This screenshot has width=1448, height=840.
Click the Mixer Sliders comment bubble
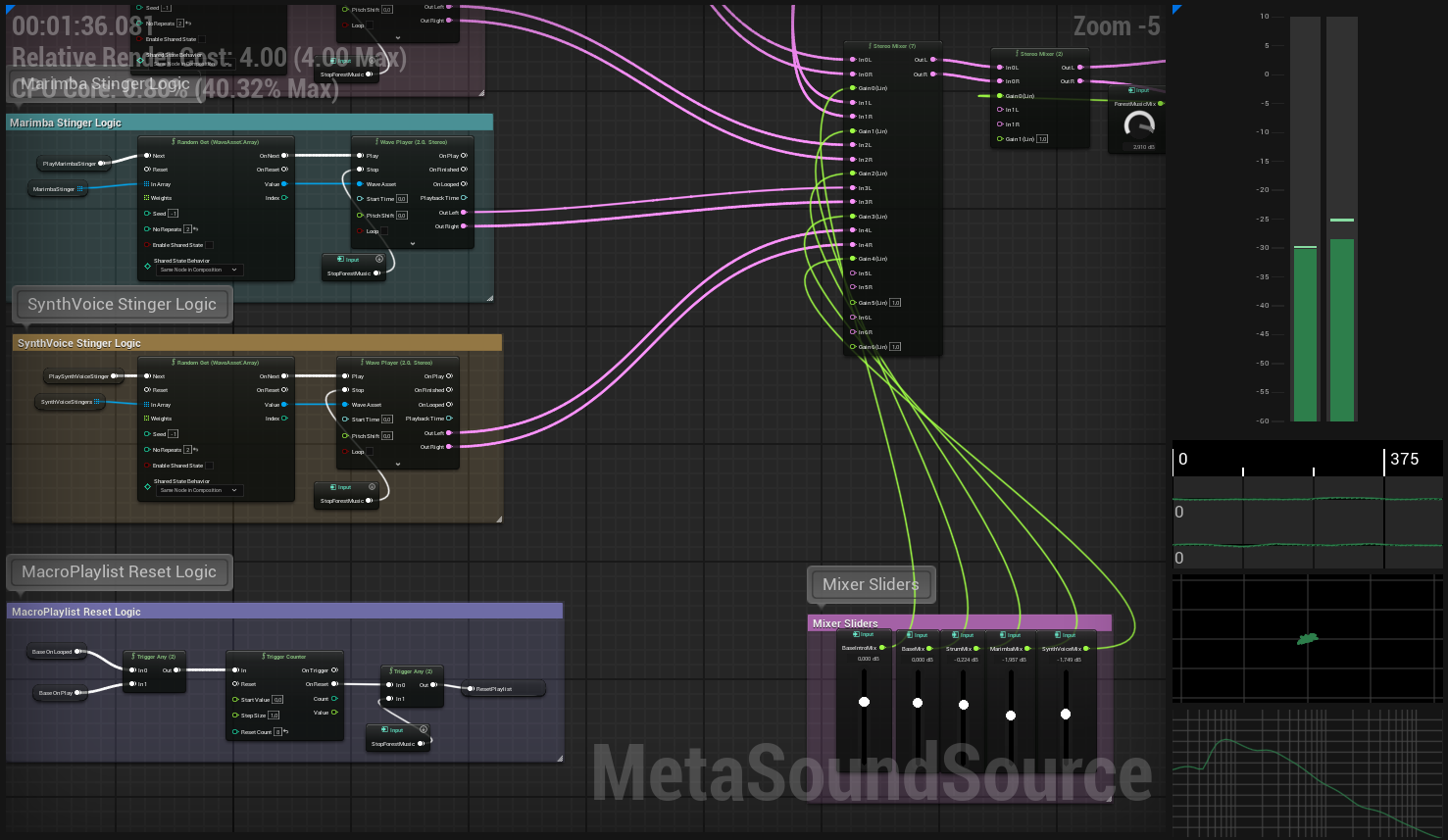(x=871, y=585)
